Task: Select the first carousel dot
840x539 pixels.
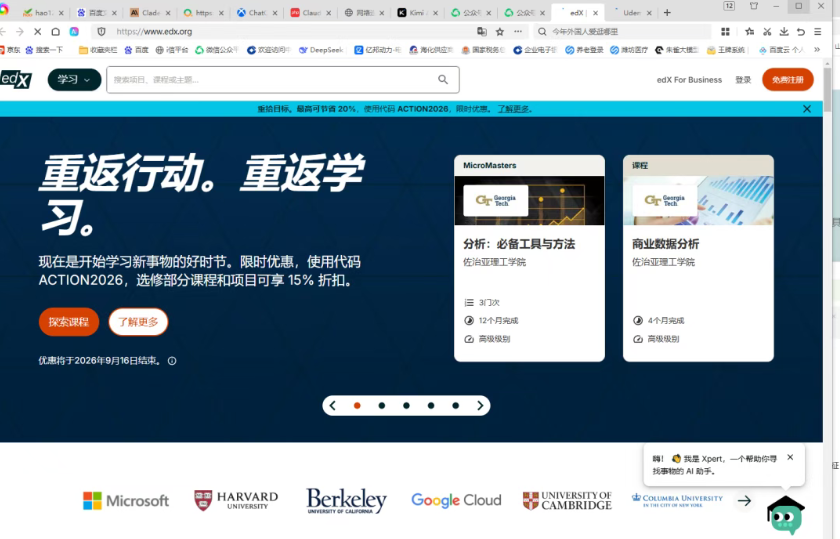Action: tap(357, 406)
